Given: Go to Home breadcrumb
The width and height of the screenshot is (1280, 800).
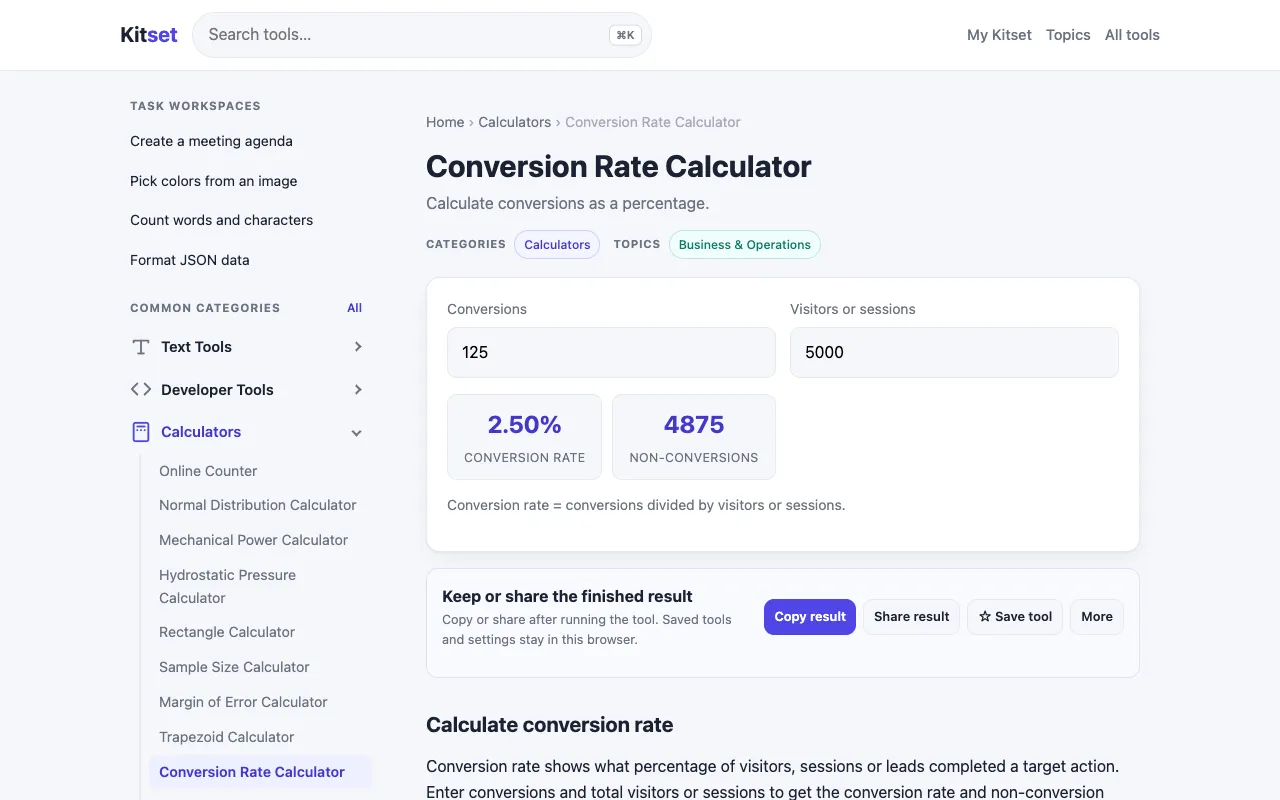Looking at the screenshot, I should click(x=445, y=122).
